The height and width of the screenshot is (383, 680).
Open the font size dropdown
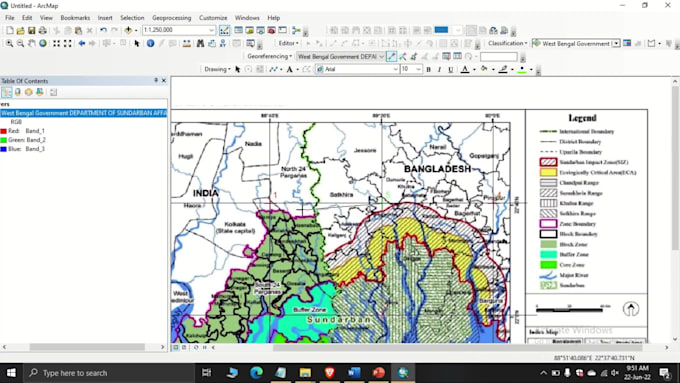coord(418,69)
